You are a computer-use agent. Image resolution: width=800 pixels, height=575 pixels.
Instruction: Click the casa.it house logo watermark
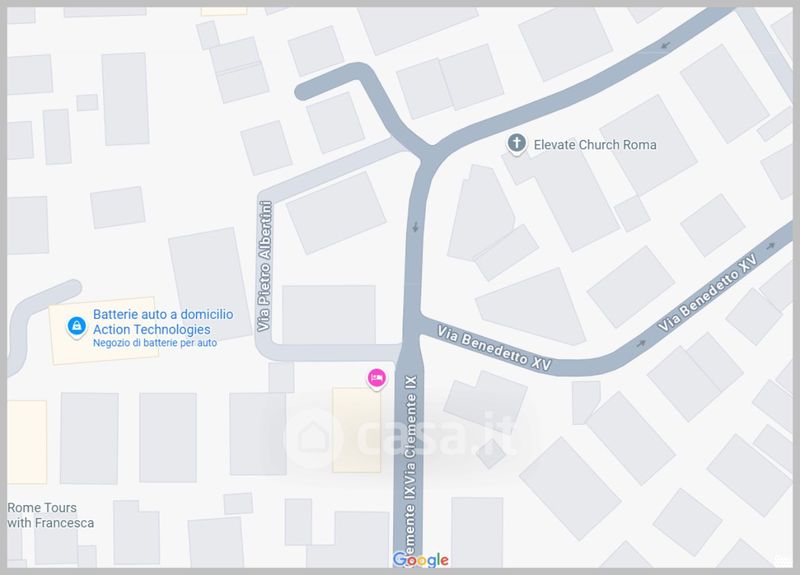tap(309, 437)
